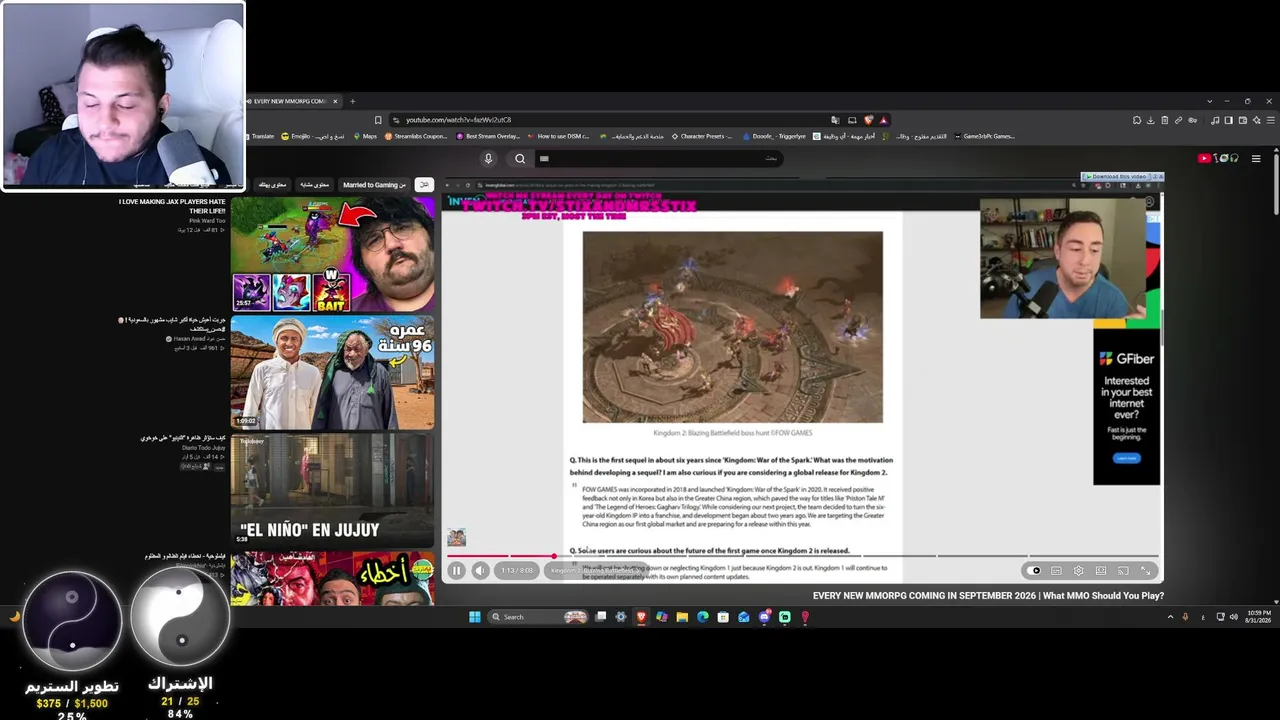Open the Jax players video thumbnail
Viewport: 1280px width, 720px height.
coord(333,254)
